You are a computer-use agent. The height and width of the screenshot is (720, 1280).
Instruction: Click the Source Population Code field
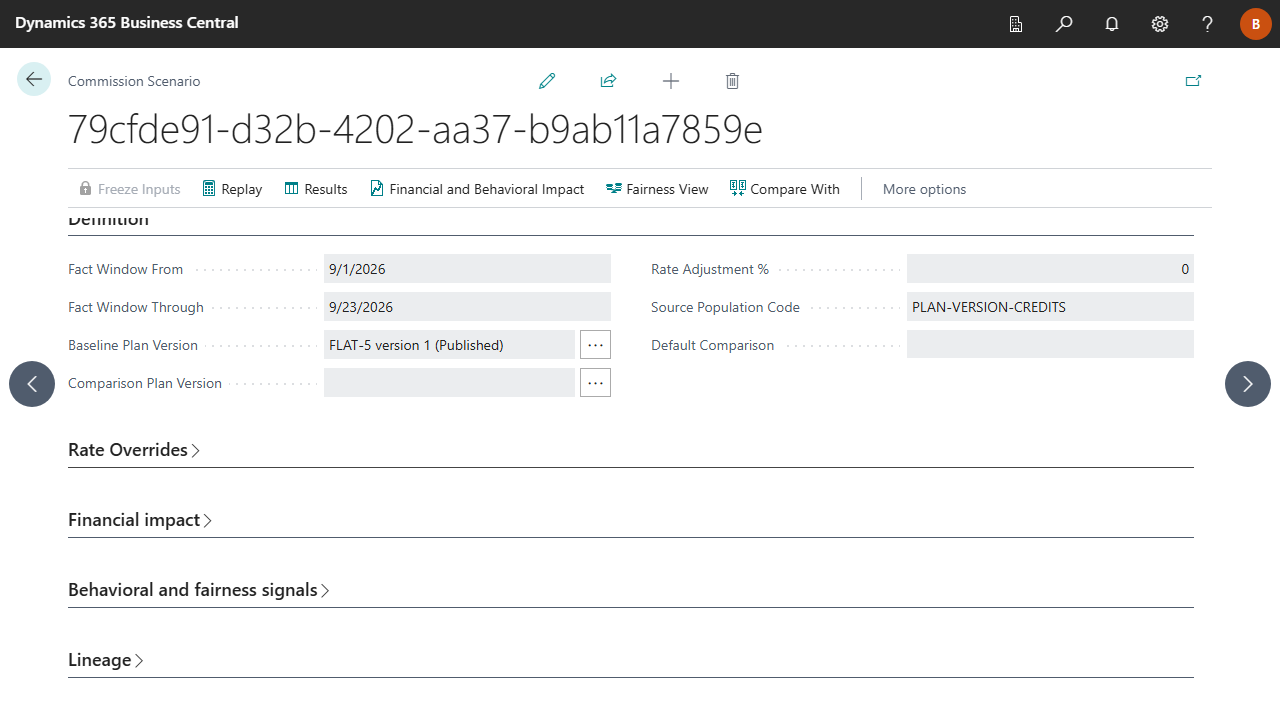(x=1050, y=307)
